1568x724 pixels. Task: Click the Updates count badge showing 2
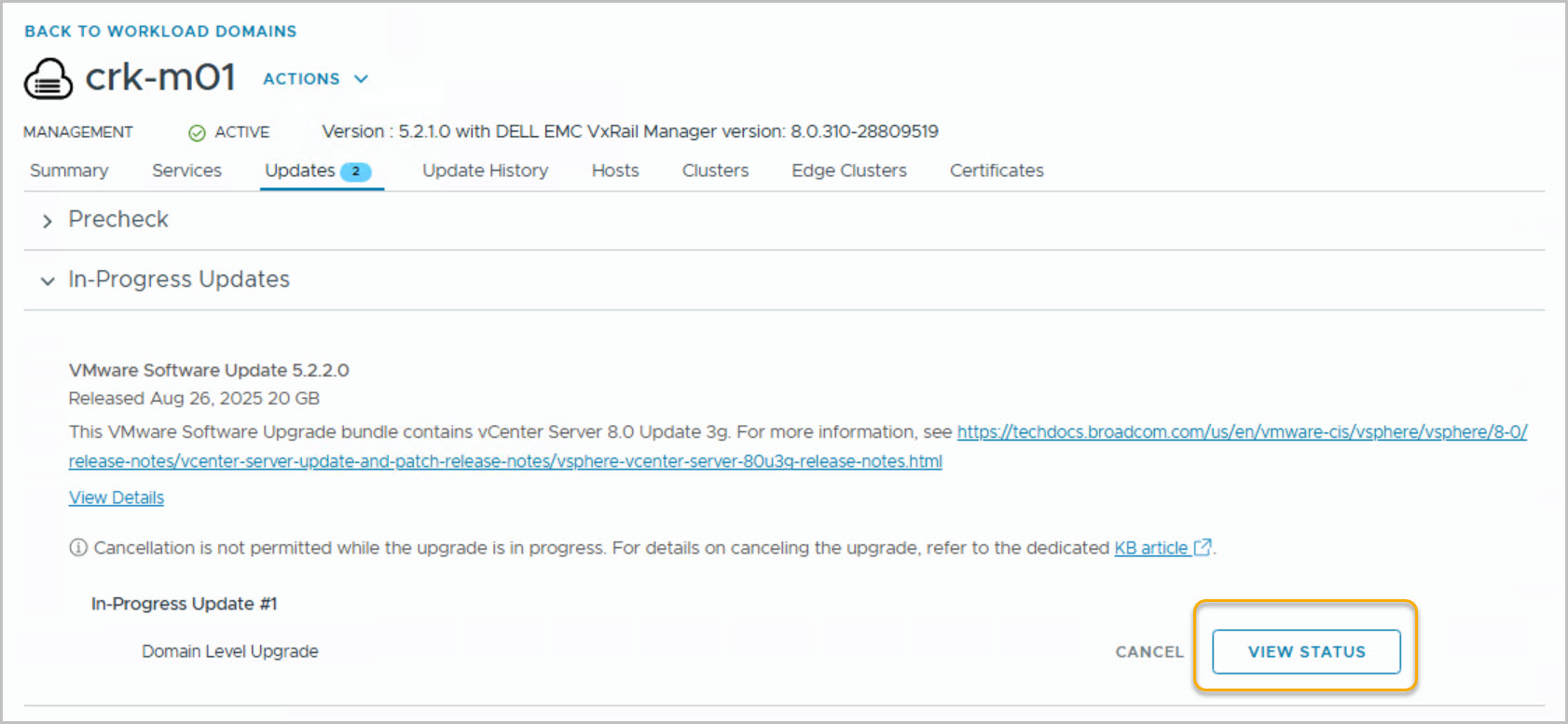tap(355, 171)
